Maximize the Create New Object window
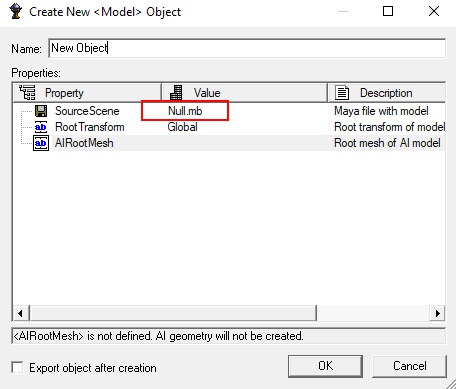The image size is (456, 389). pos(388,11)
